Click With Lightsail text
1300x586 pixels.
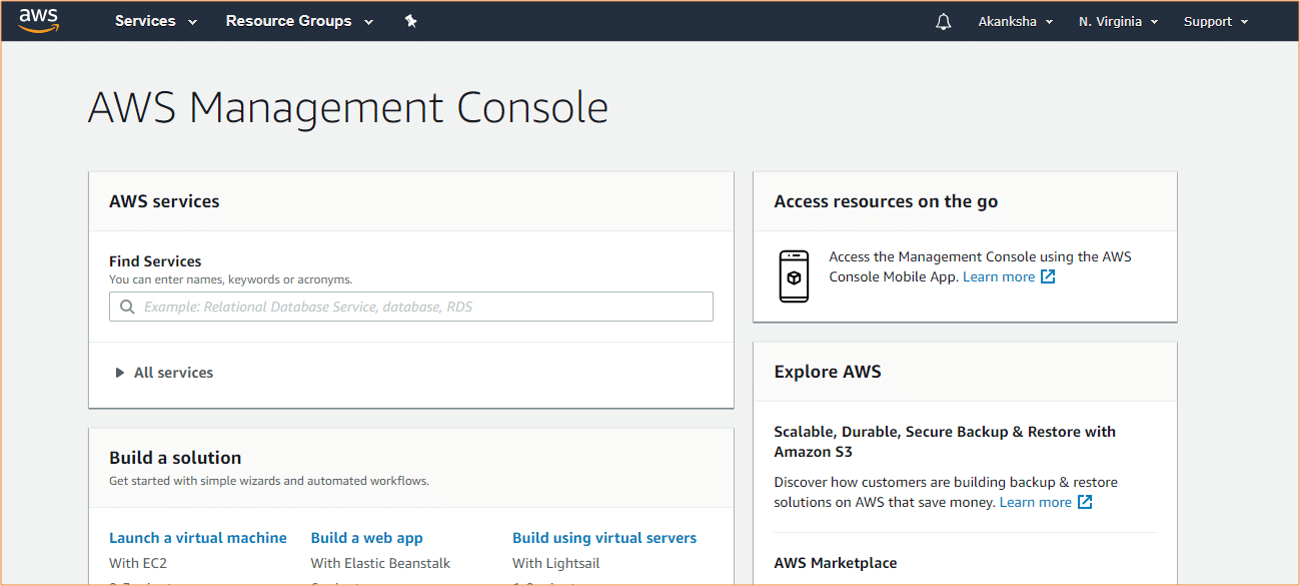[555, 563]
